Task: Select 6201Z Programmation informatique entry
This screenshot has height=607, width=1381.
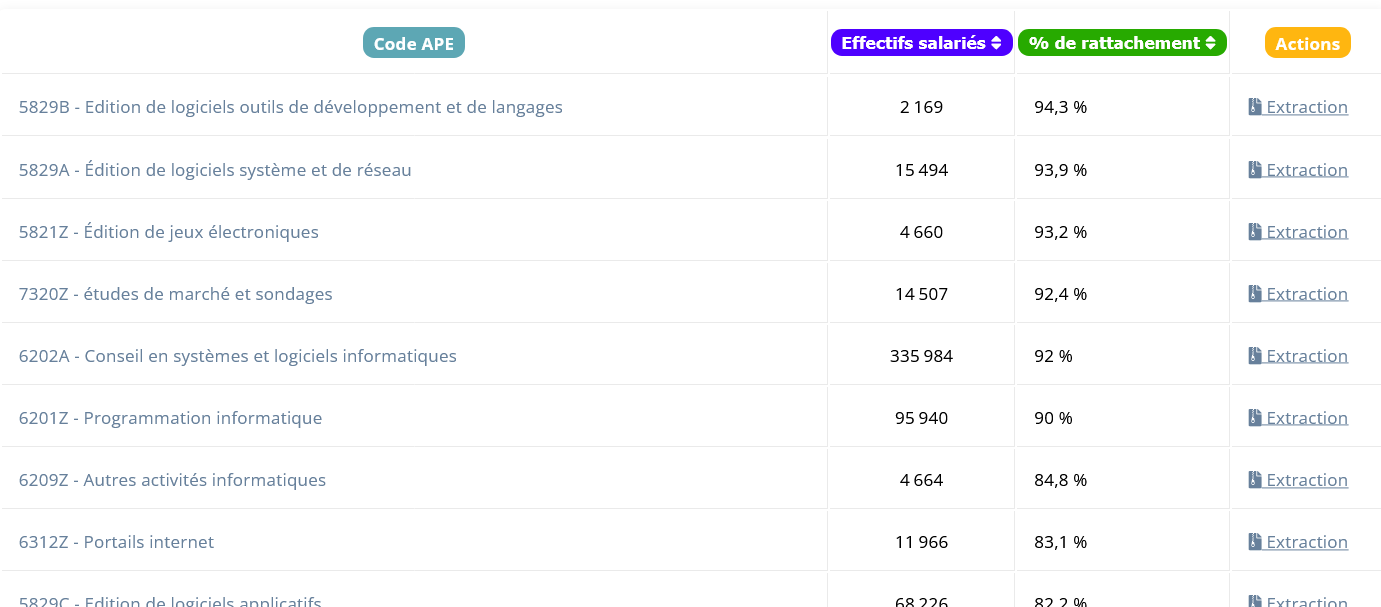Action: [x=170, y=418]
